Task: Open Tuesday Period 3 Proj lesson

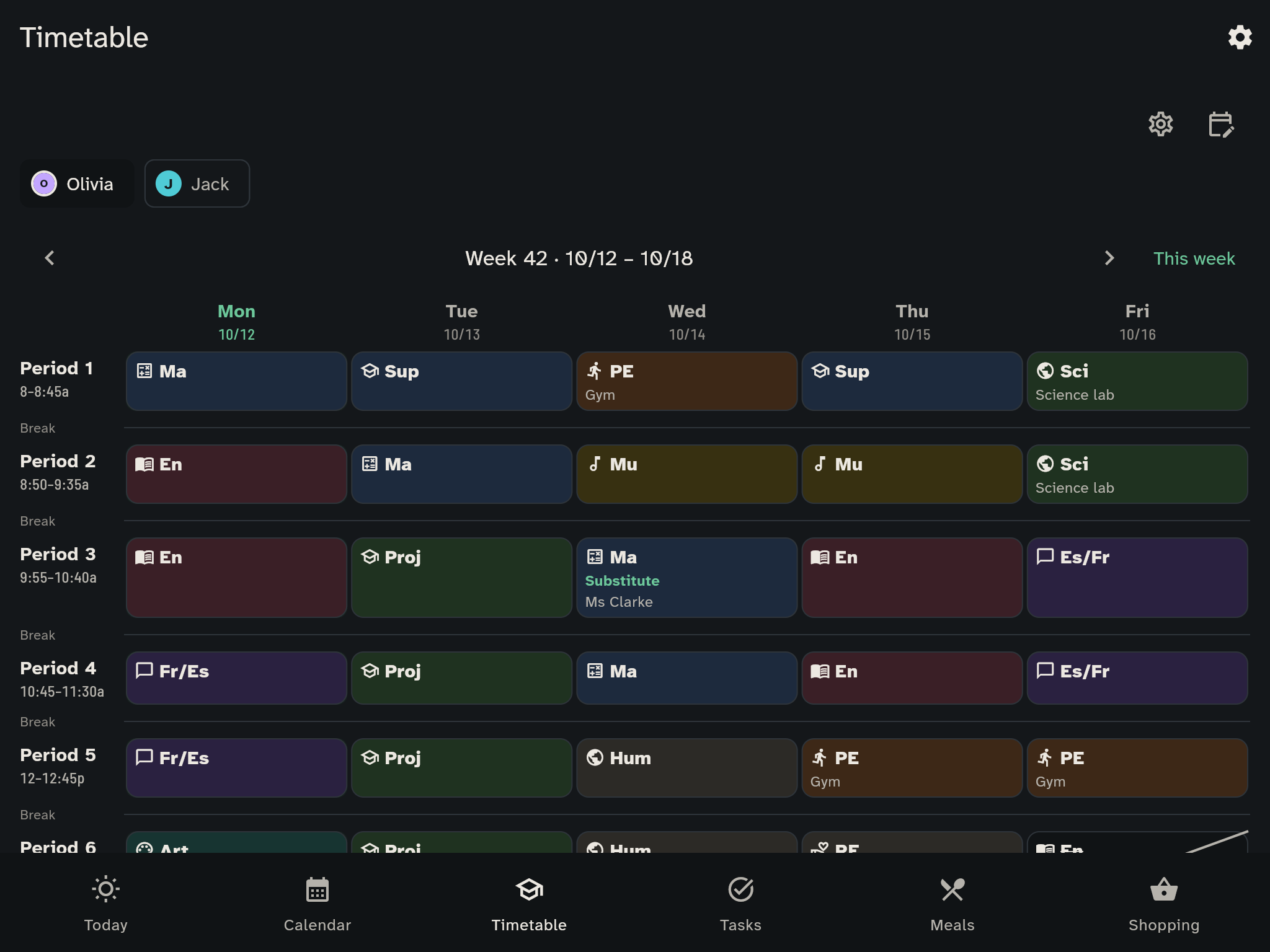Action: (461, 578)
